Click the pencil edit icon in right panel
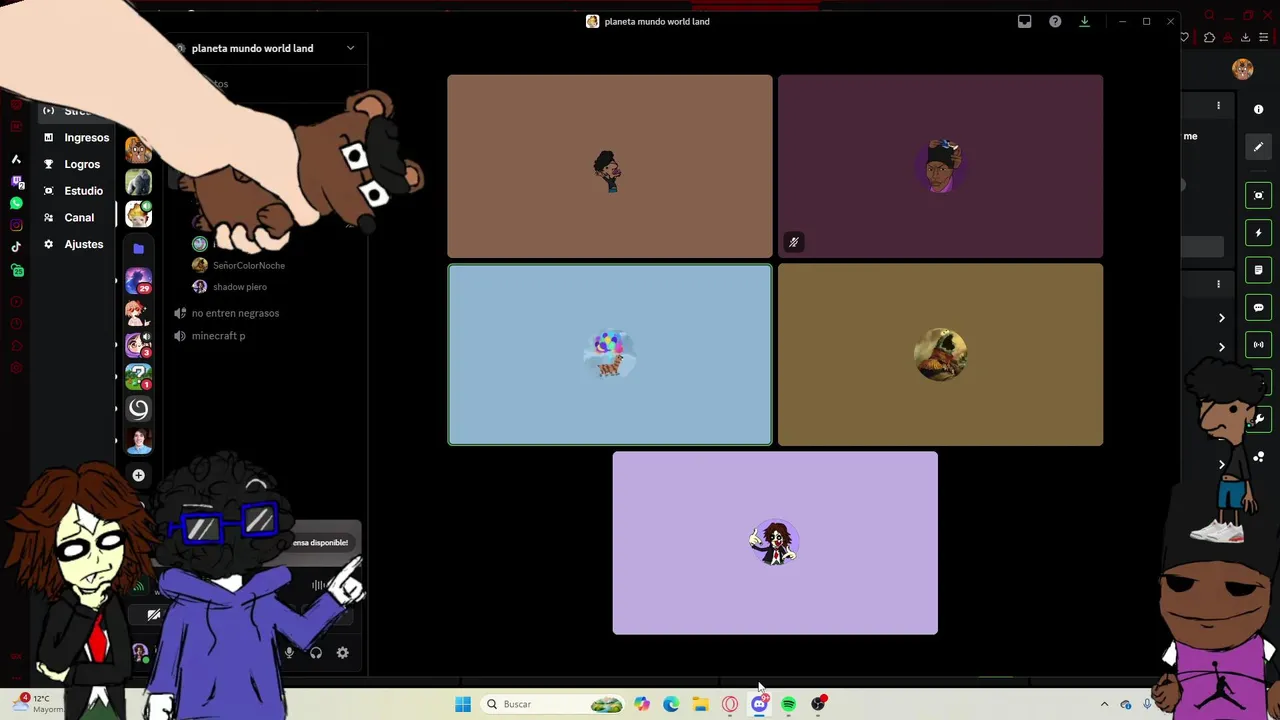1280x720 pixels. coord(1259,147)
